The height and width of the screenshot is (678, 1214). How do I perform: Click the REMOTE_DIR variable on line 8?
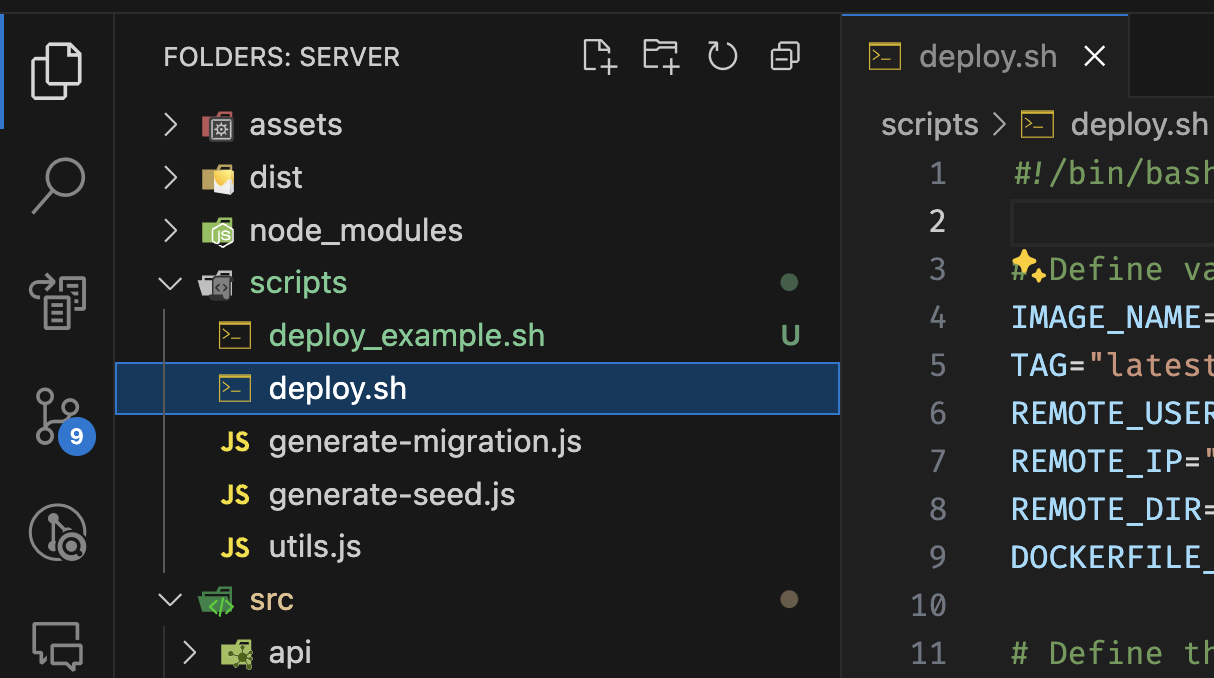tap(1105, 509)
